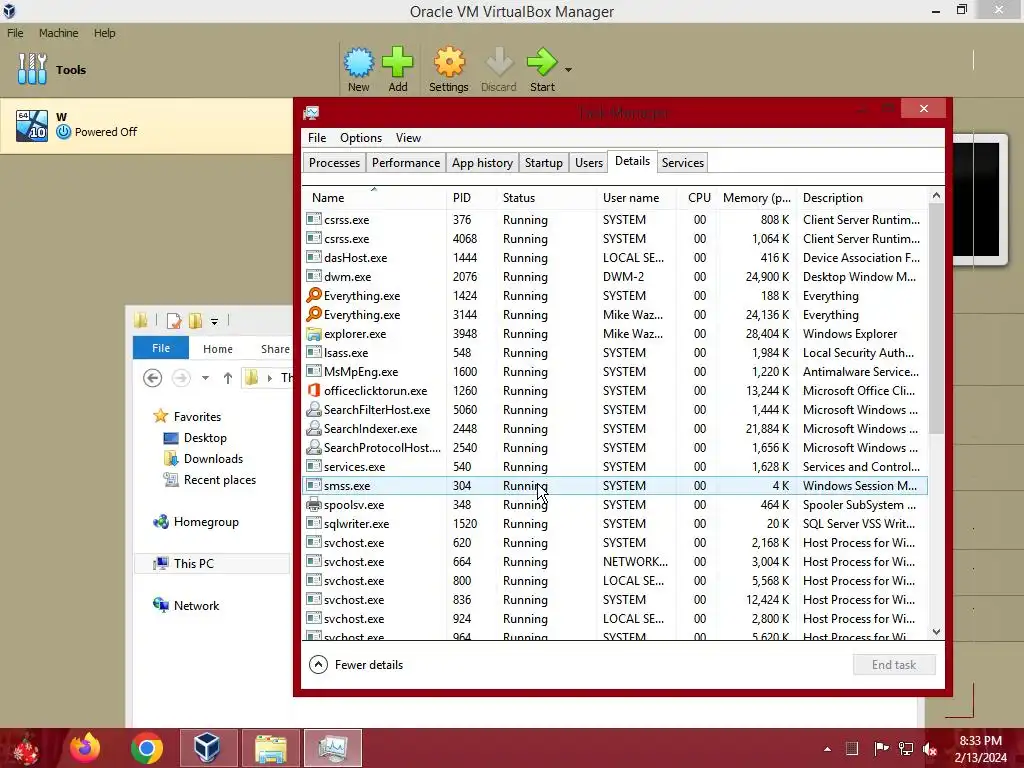Viewport: 1024px width, 768px height.
Task: Click the Discard arrow icon
Action: [499, 63]
